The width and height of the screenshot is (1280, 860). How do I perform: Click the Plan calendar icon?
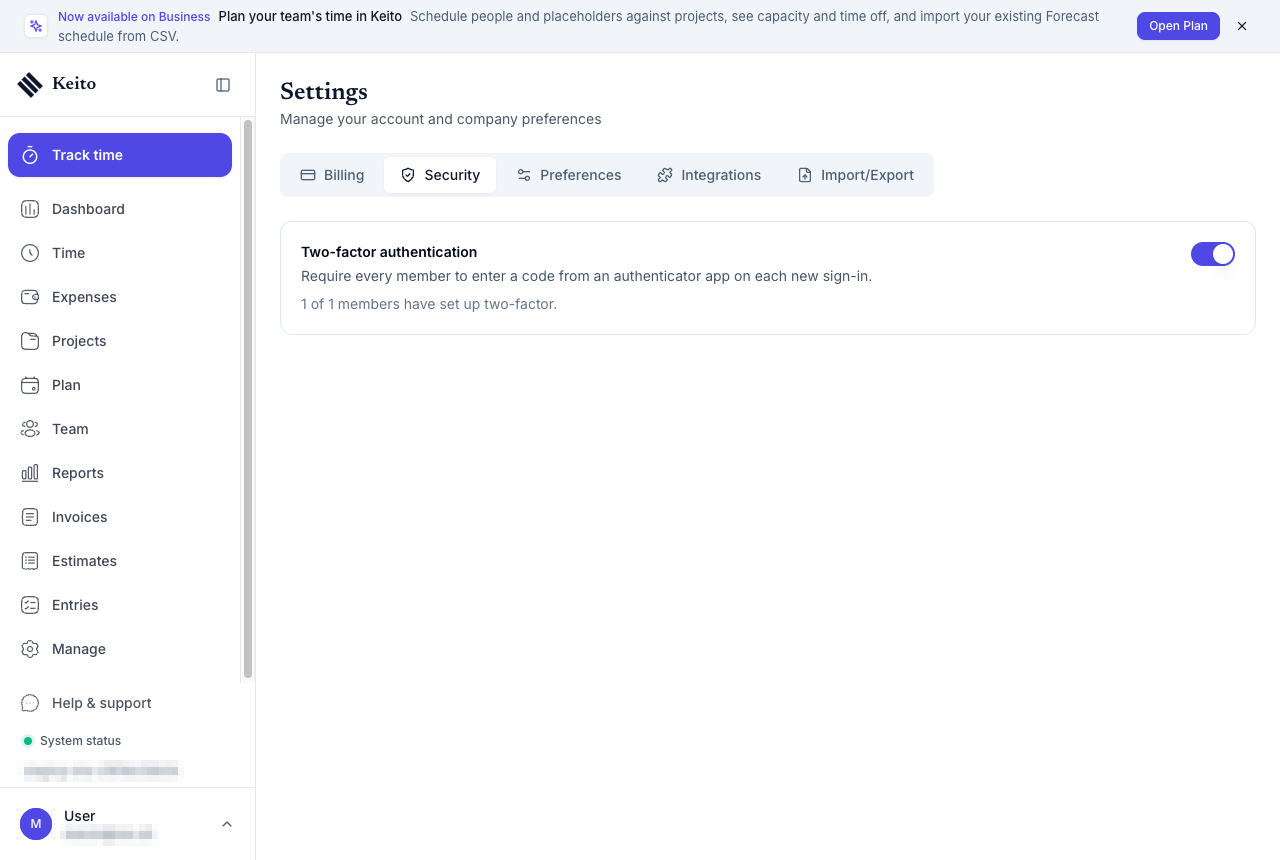30,385
